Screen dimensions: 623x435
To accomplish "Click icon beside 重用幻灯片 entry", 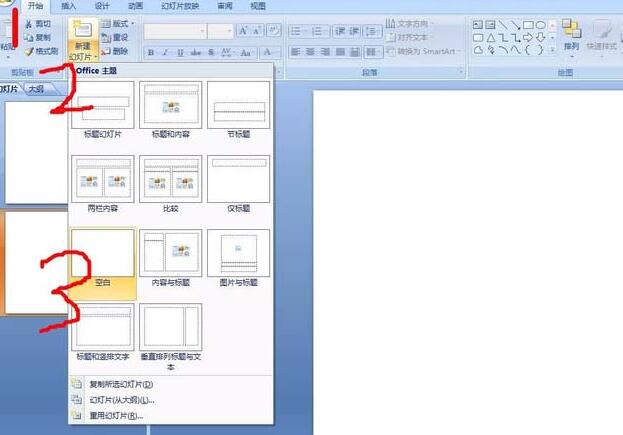I will pos(77,416).
